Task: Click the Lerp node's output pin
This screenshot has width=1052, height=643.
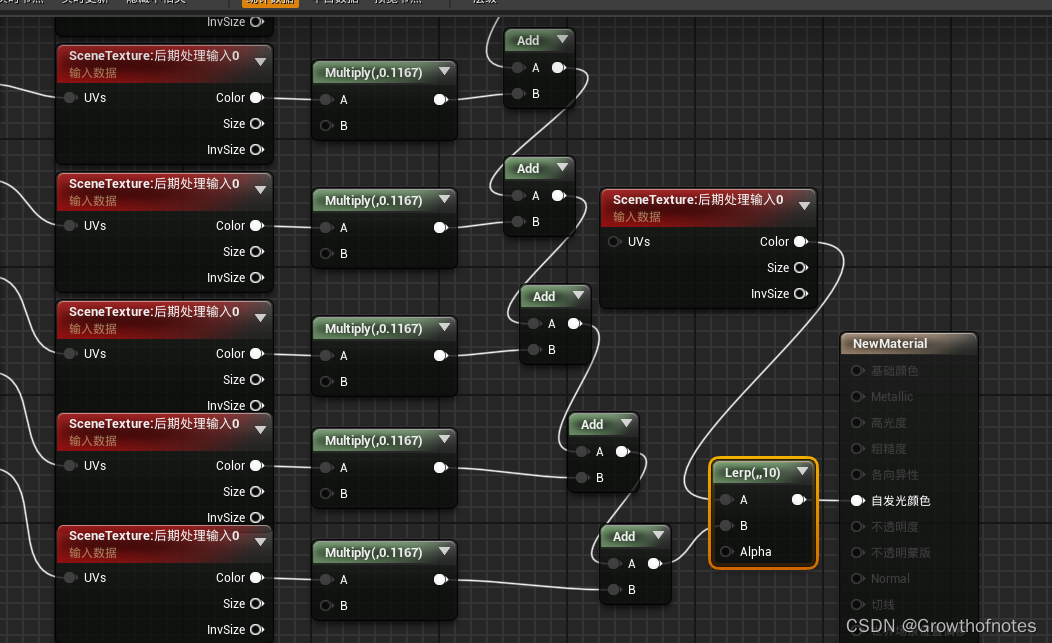Action: point(798,499)
